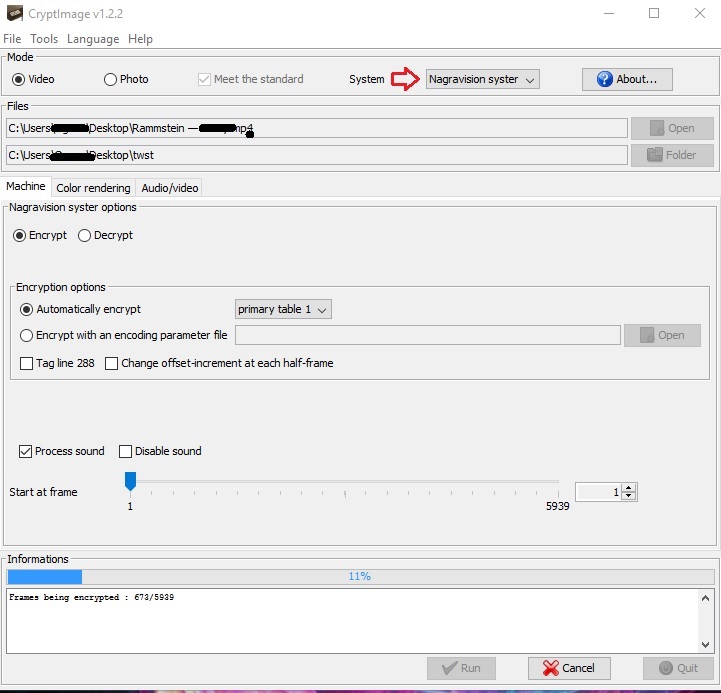Click the Quit button
This screenshot has height=693, width=721.
coord(678,668)
